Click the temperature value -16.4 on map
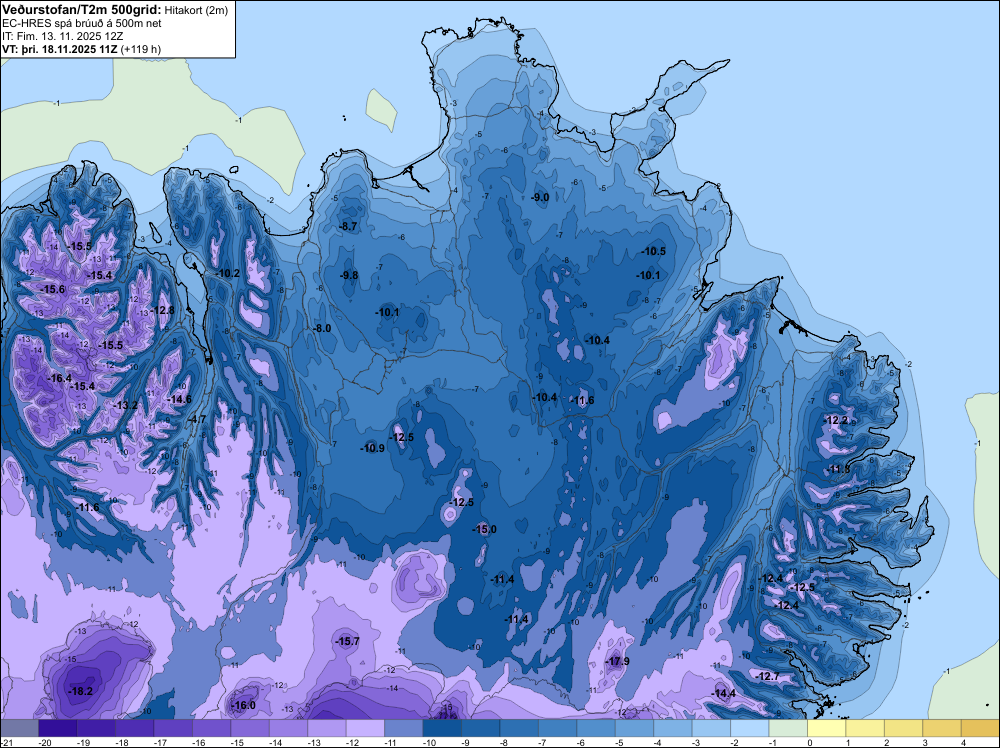This screenshot has height=748, width=1000. pyautogui.click(x=59, y=378)
